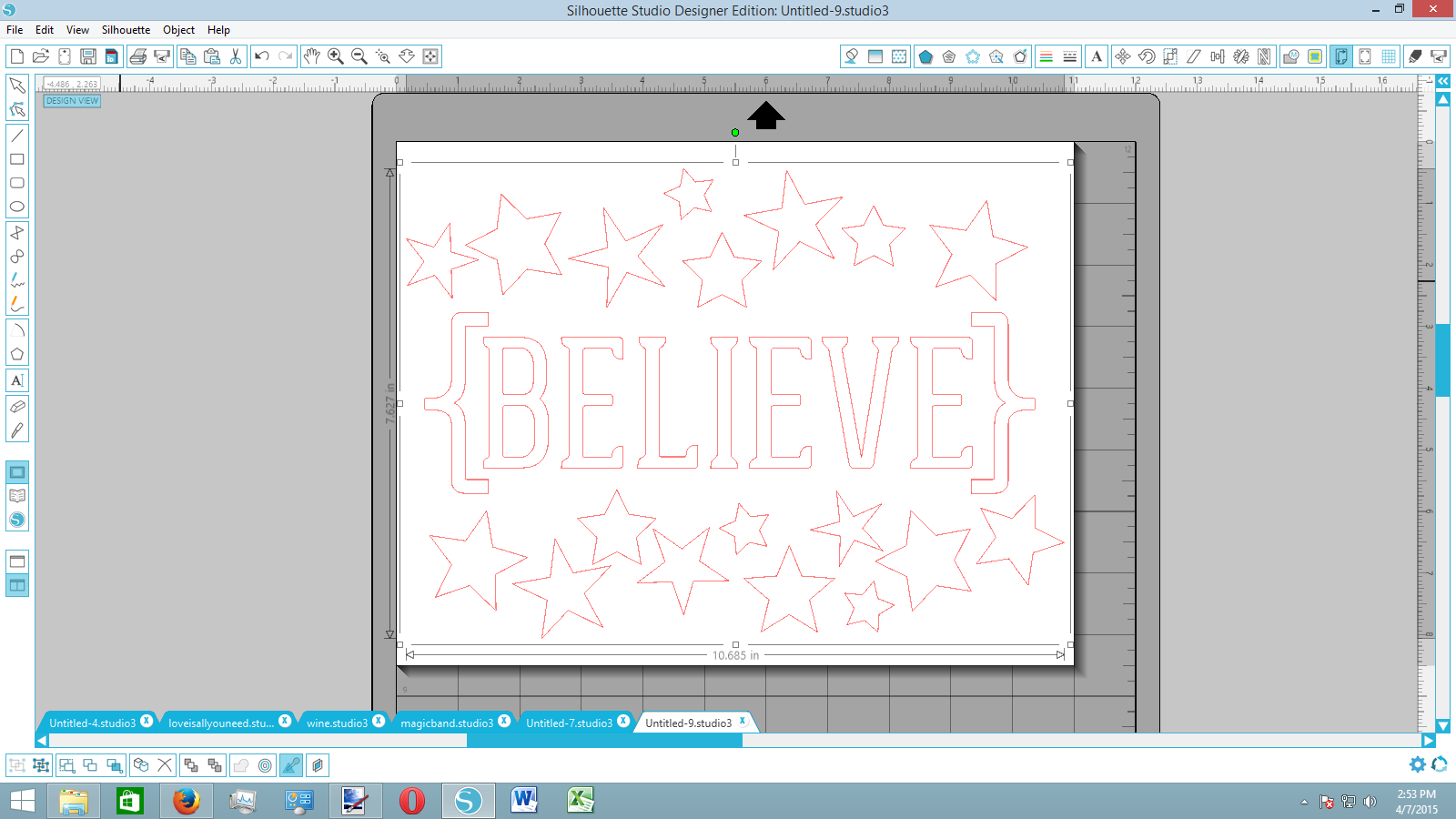Image resolution: width=1456 pixels, height=819 pixels.
Task: Open a file using the Open folder icon
Action: 40,56
